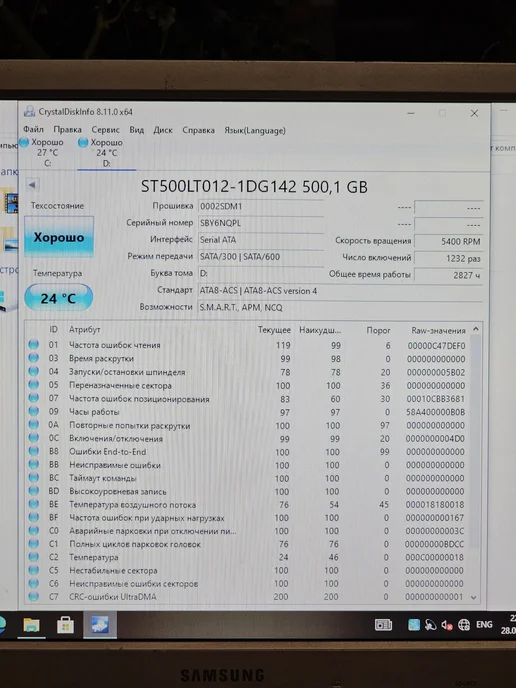The image size is (516, 688).
Task: Click status dot for CRC-ошибки UltraDMA
Action: (x=33, y=596)
